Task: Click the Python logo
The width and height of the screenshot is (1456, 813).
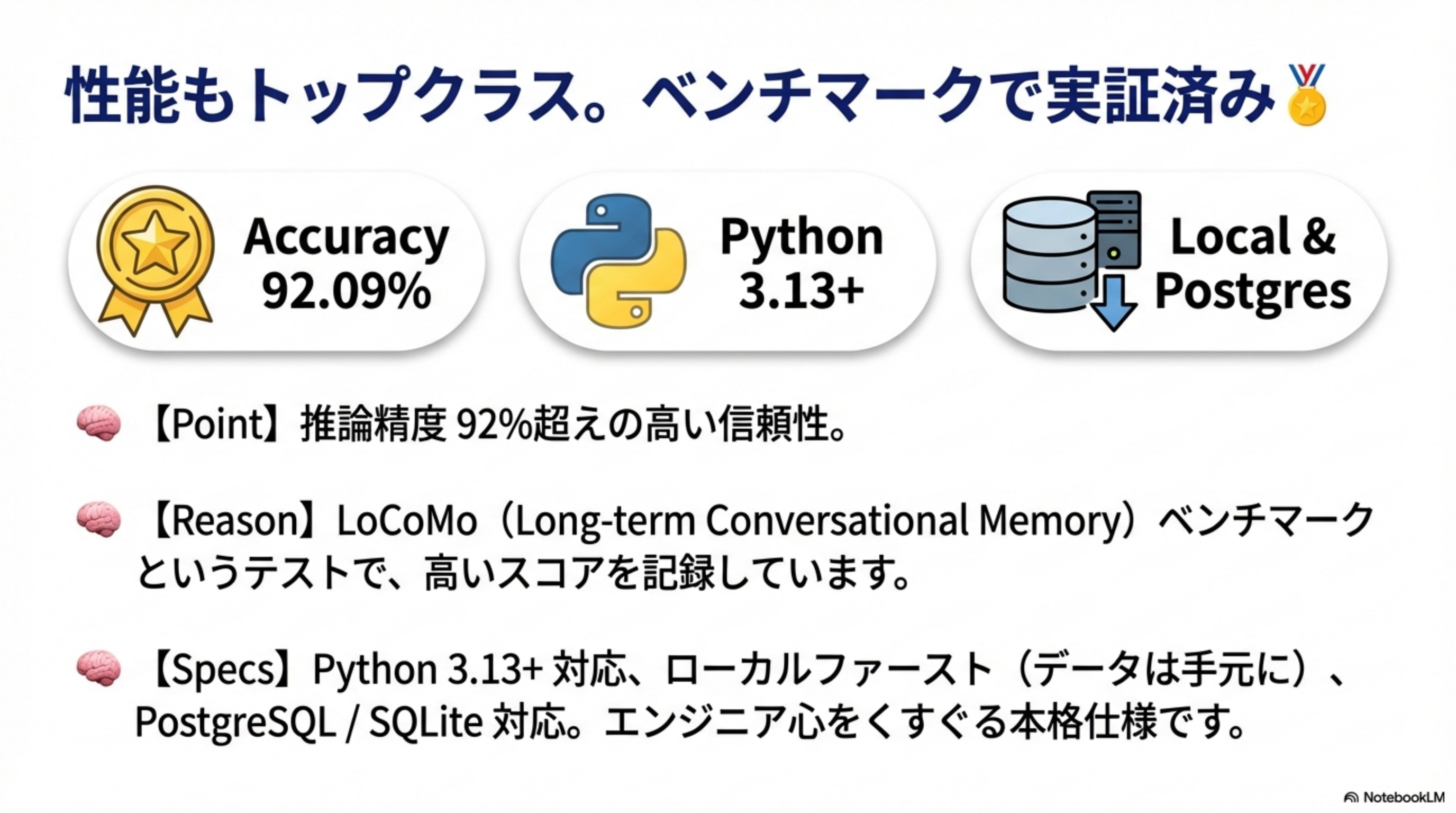Action: click(618, 260)
